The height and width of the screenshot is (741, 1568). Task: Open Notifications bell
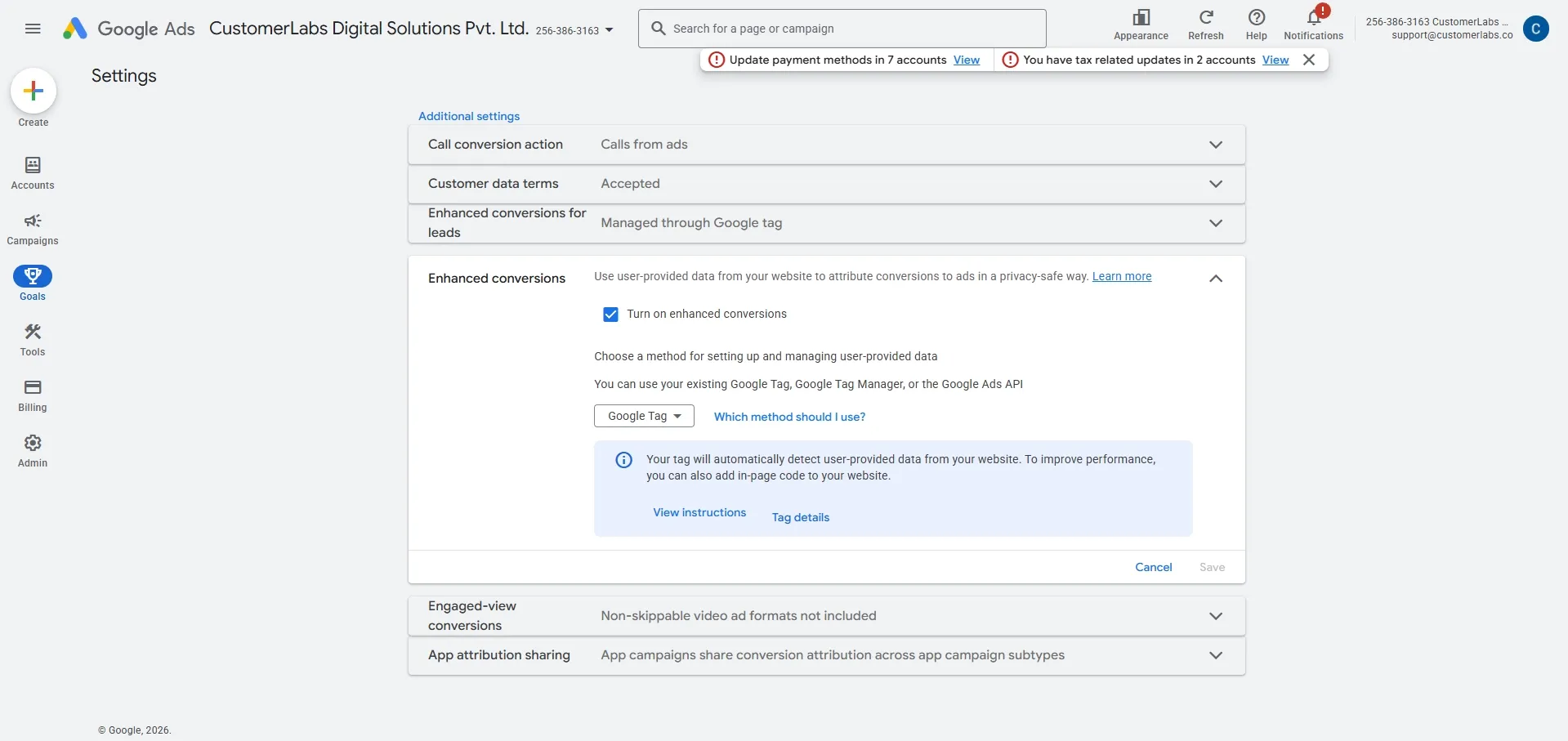click(1314, 18)
